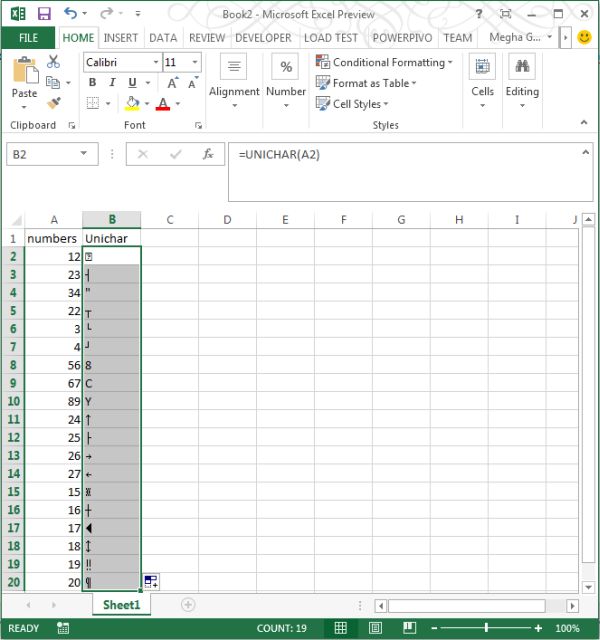The height and width of the screenshot is (640, 600).
Task: Click the Decrease Font Size icon
Action: [x=193, y=83]
